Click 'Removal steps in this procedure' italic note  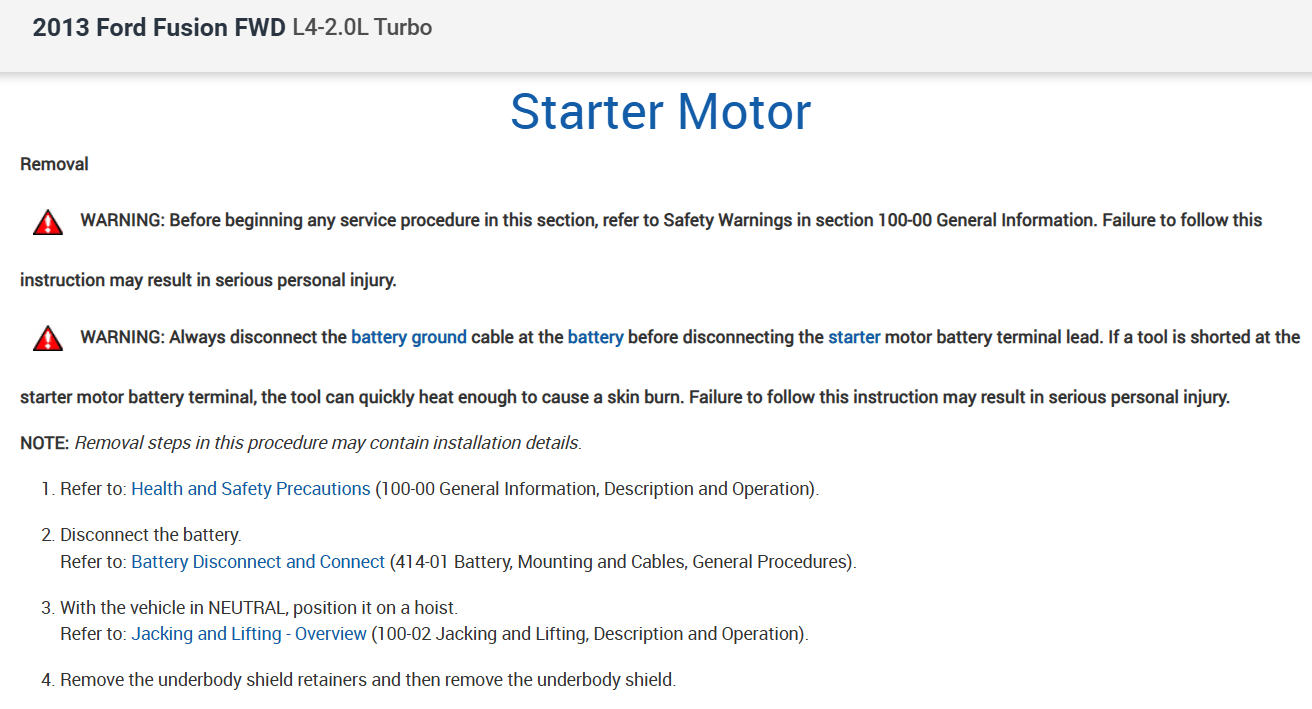coord(328,442)
